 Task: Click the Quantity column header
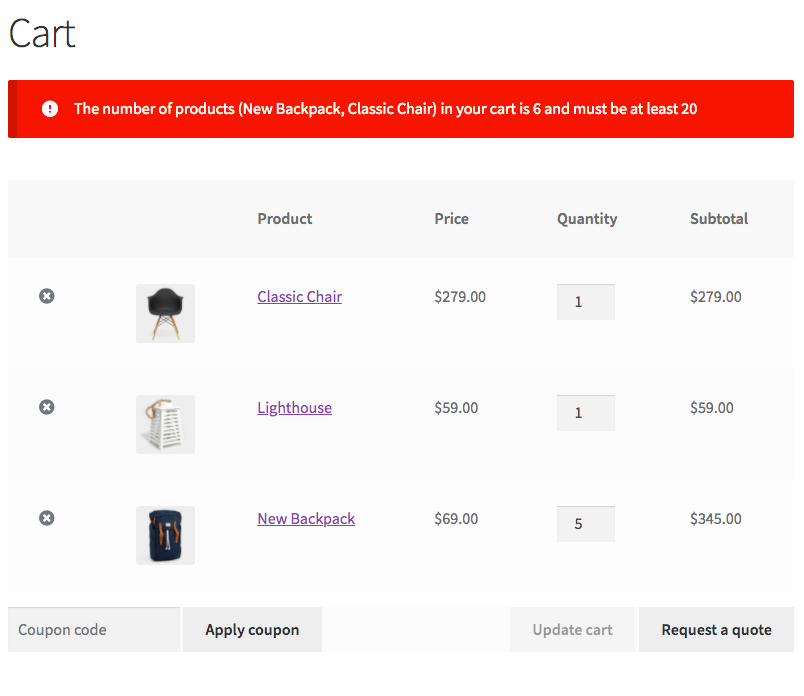[587, 219]
